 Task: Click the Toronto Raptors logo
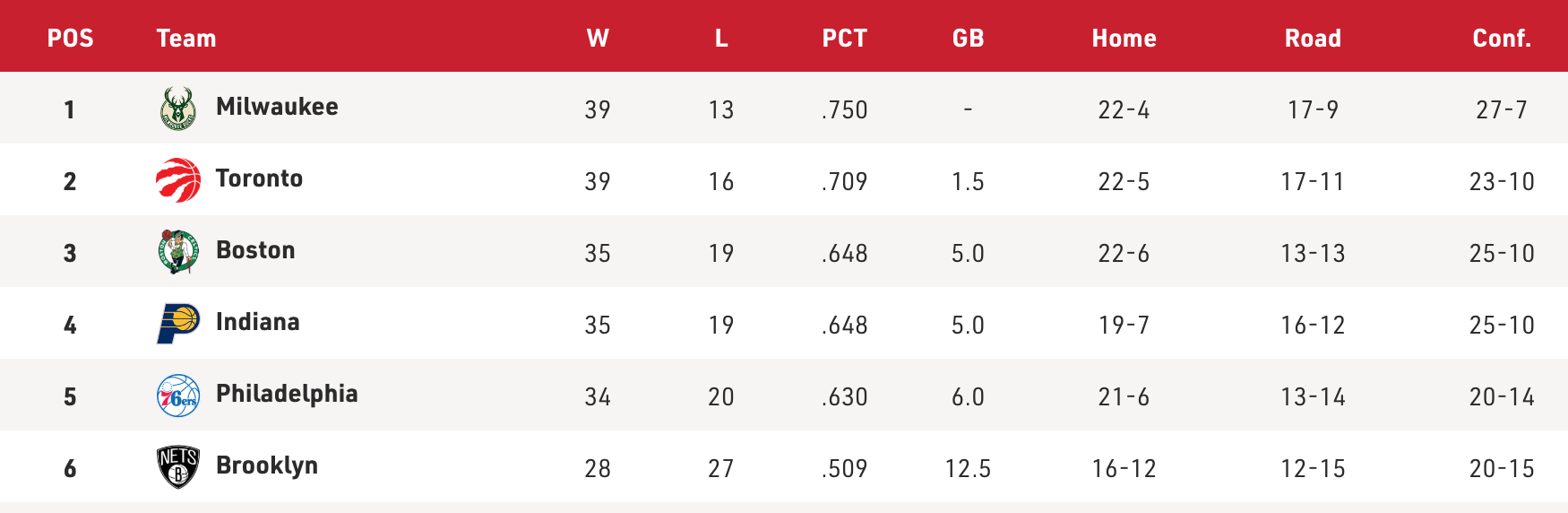coord(177,180)
